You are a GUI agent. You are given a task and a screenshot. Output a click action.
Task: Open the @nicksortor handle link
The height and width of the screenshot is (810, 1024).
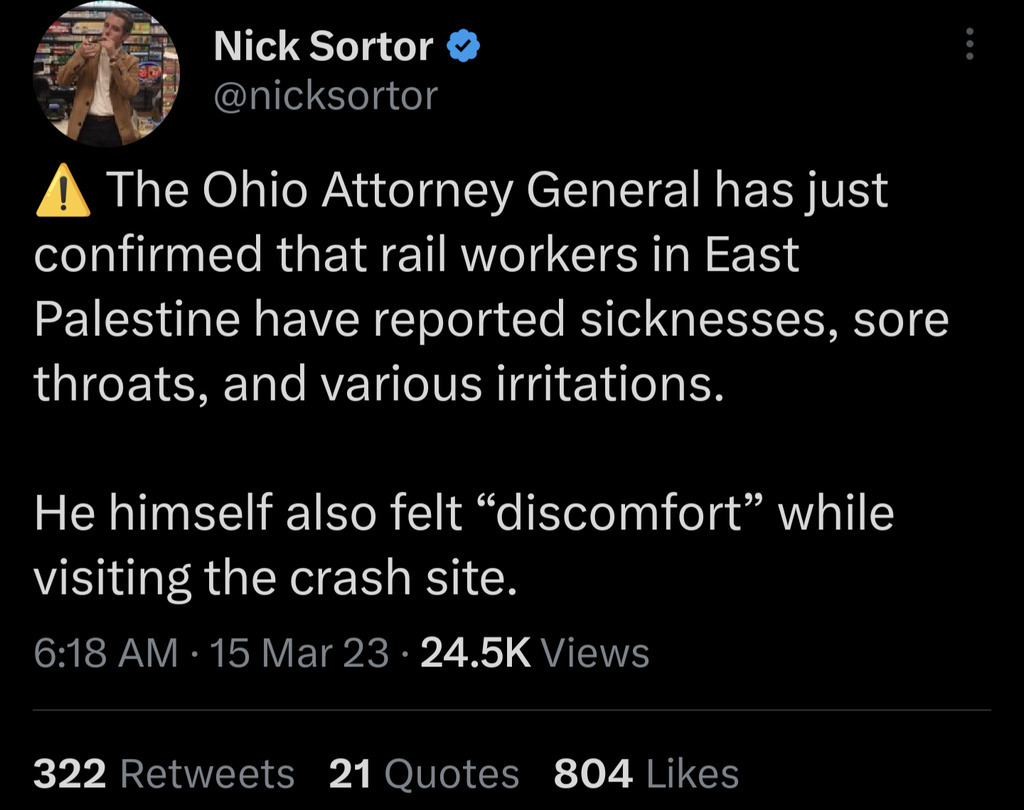pos(325,96)
